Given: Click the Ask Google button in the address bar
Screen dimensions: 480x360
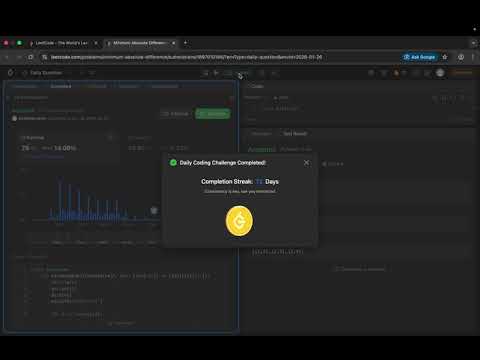Looking at the screenshot, I should pyautogui.click(x=420, y=57).
